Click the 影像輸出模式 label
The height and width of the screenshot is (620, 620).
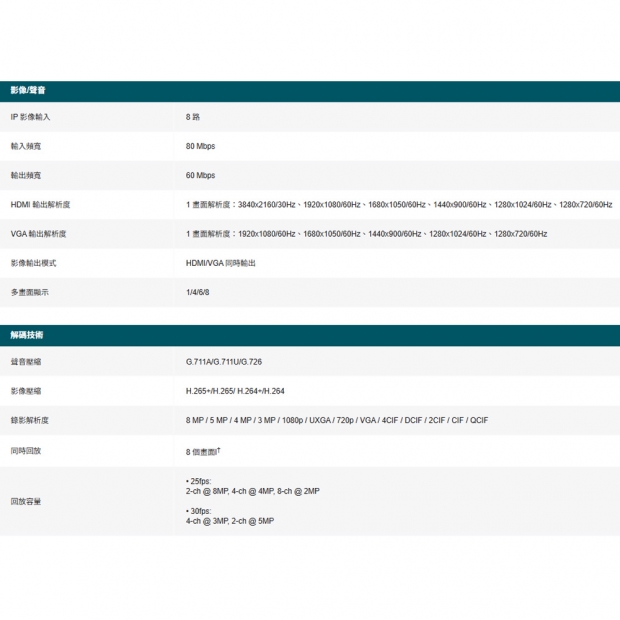pos(34,263)
